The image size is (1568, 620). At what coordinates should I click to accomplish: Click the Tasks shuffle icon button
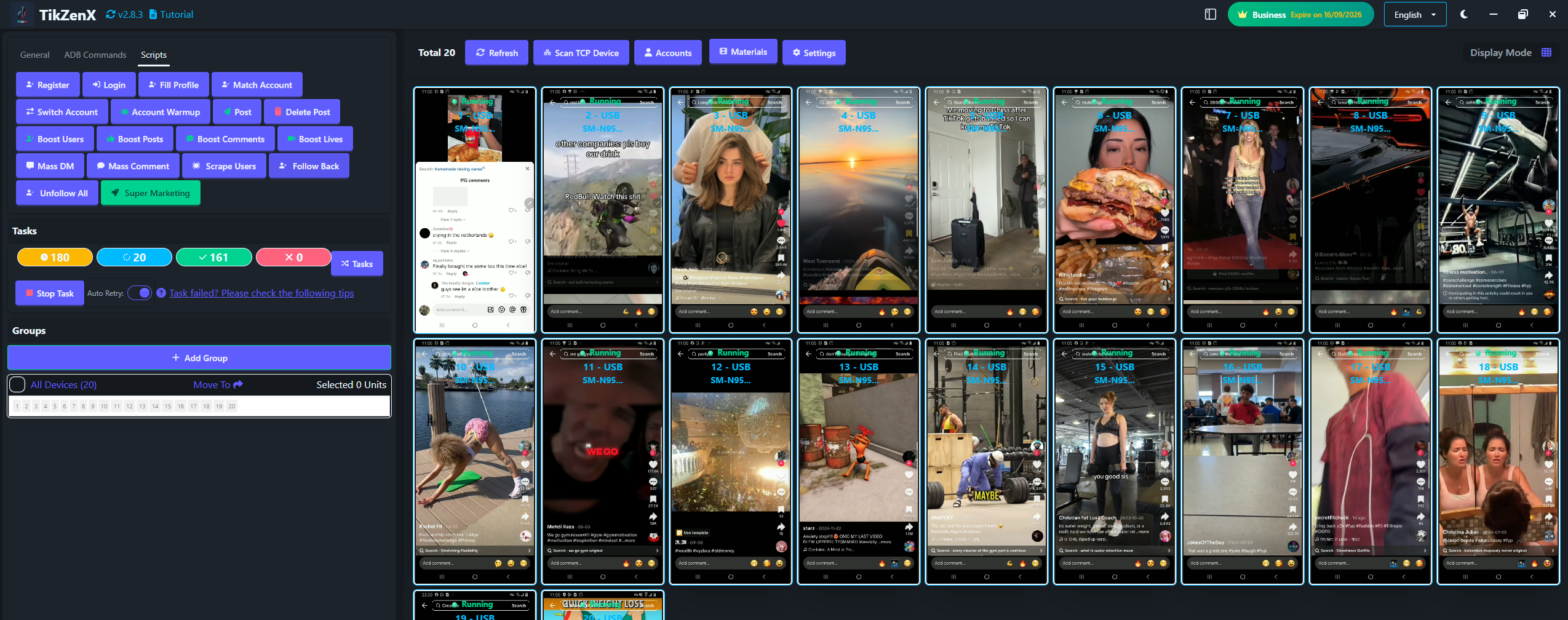[x=357, y=263]
